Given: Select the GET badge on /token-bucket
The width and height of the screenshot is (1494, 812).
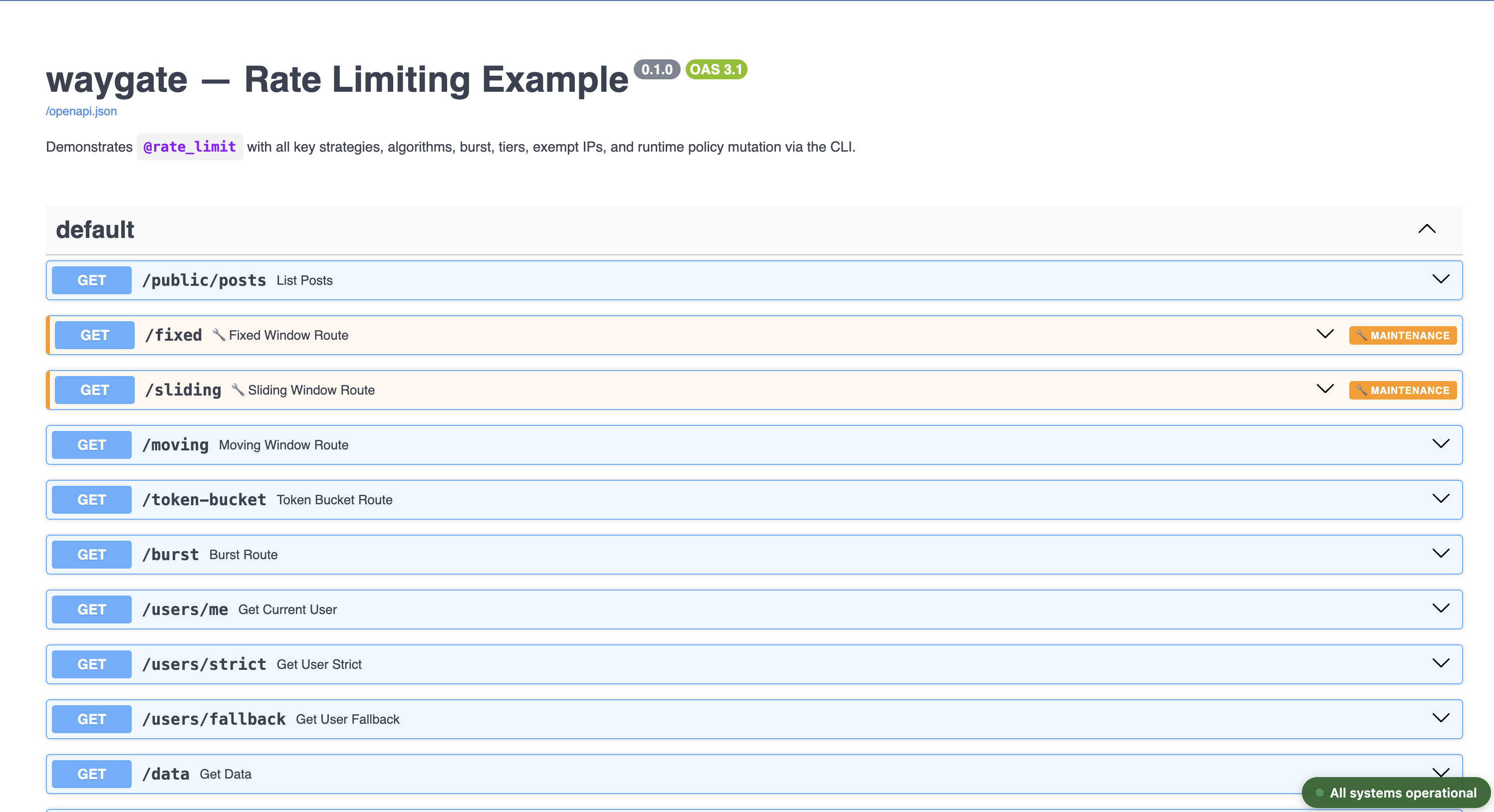Looking at the screenshot, I should pos(91,500).
